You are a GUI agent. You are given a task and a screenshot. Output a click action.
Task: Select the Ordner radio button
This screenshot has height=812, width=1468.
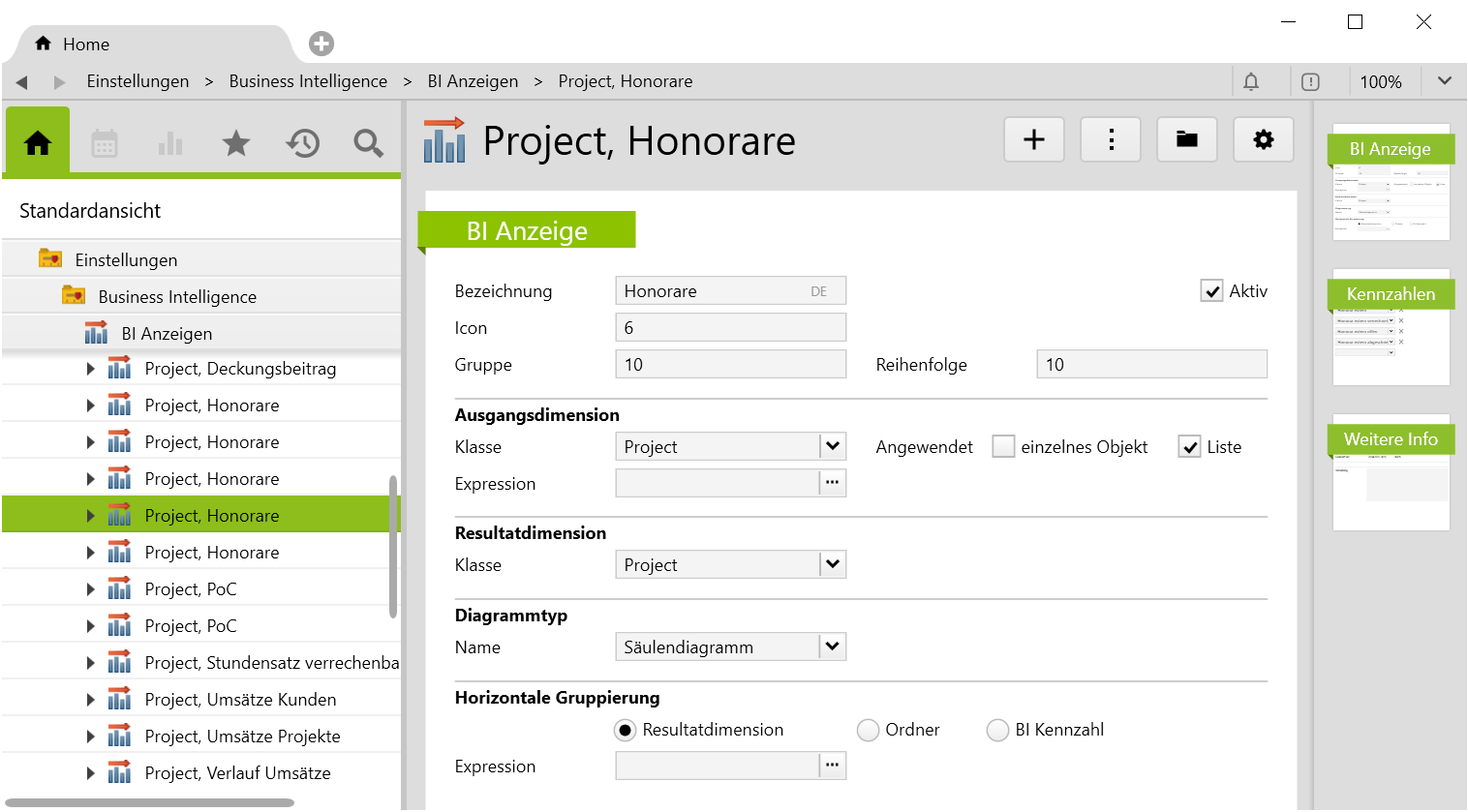click(869, 730)
